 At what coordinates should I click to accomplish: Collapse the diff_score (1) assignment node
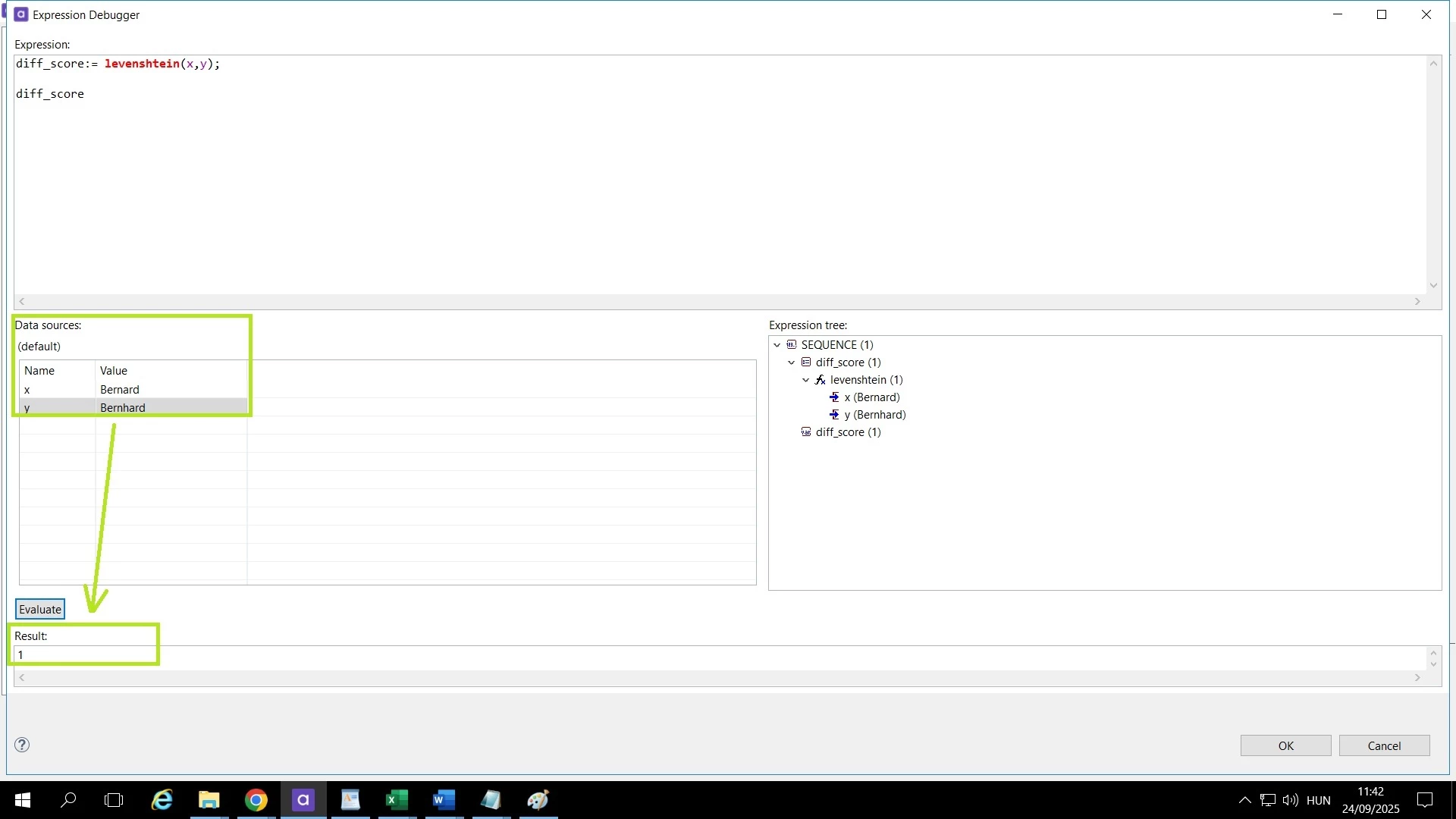(x=792, y=362)
